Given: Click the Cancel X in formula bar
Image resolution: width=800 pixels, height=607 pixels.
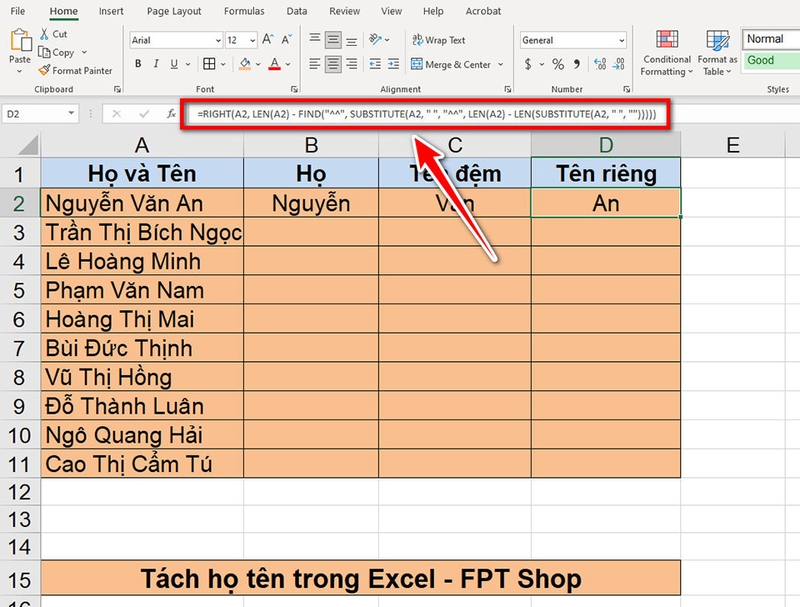Looking at the screenshot, I should (x=116, y=114).
